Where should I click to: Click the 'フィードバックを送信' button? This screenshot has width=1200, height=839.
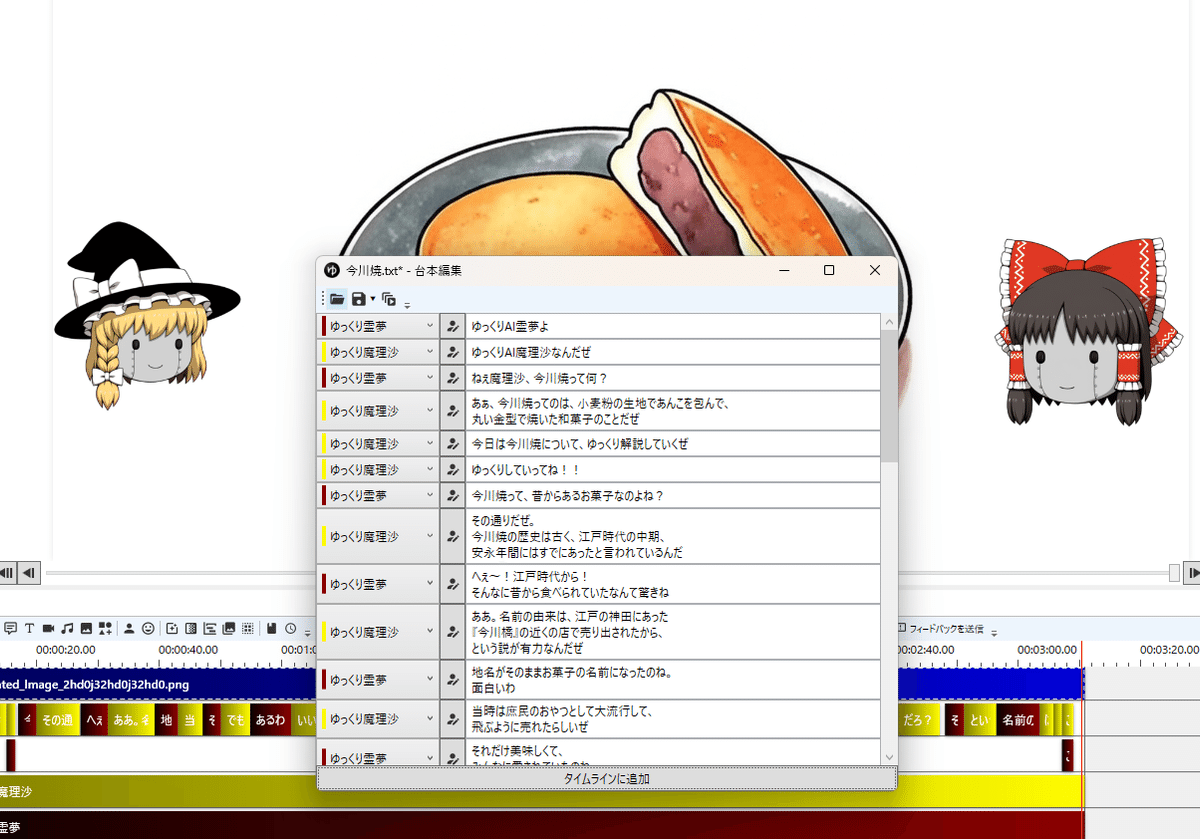940,629
